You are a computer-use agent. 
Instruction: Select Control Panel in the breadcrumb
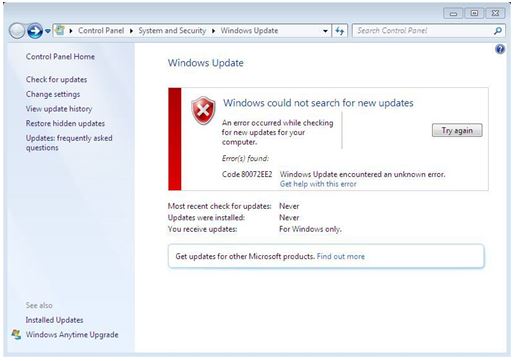(x=101, y=31)
